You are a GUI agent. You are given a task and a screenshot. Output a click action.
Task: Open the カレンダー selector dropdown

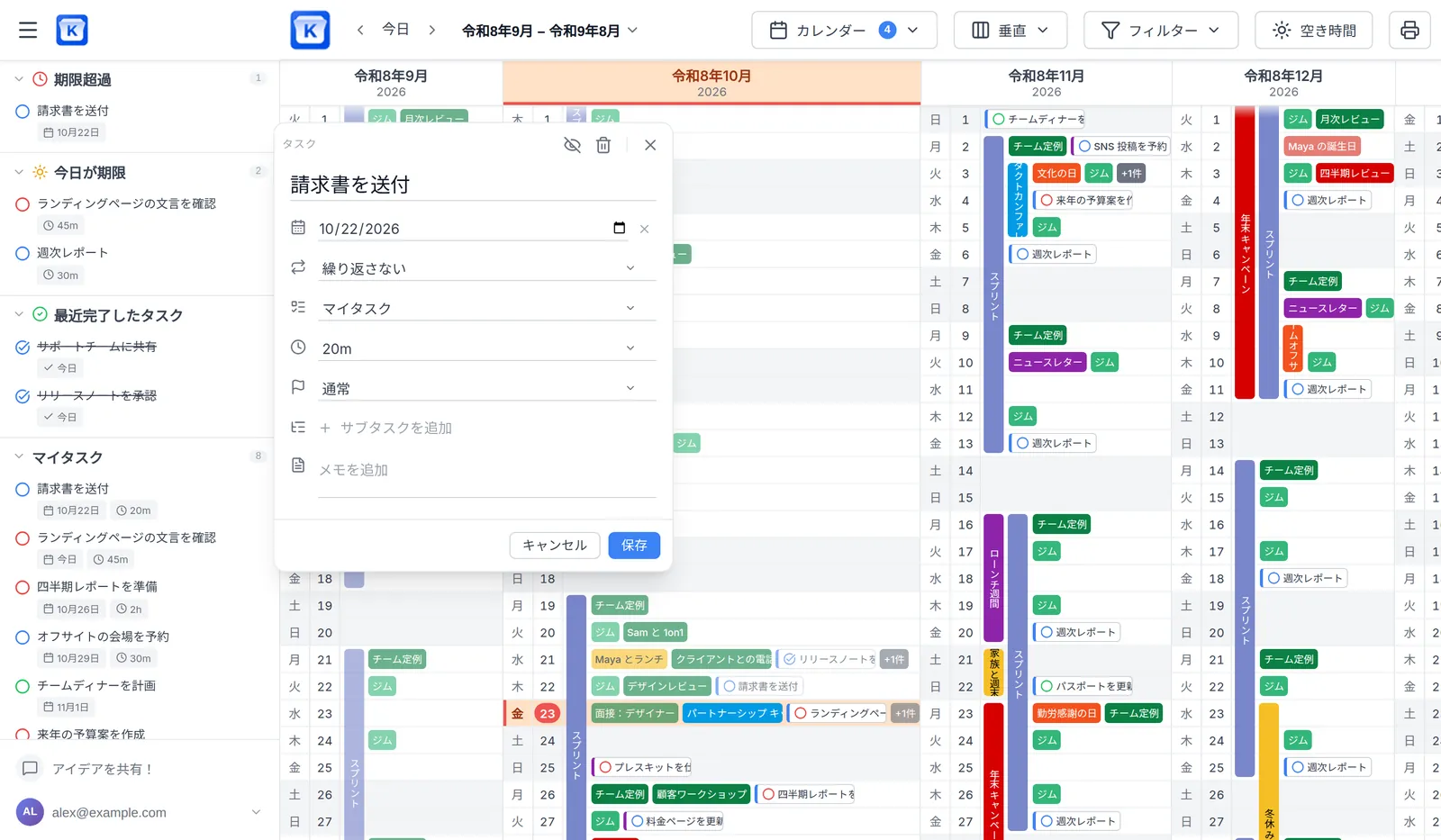click(844, 31)
